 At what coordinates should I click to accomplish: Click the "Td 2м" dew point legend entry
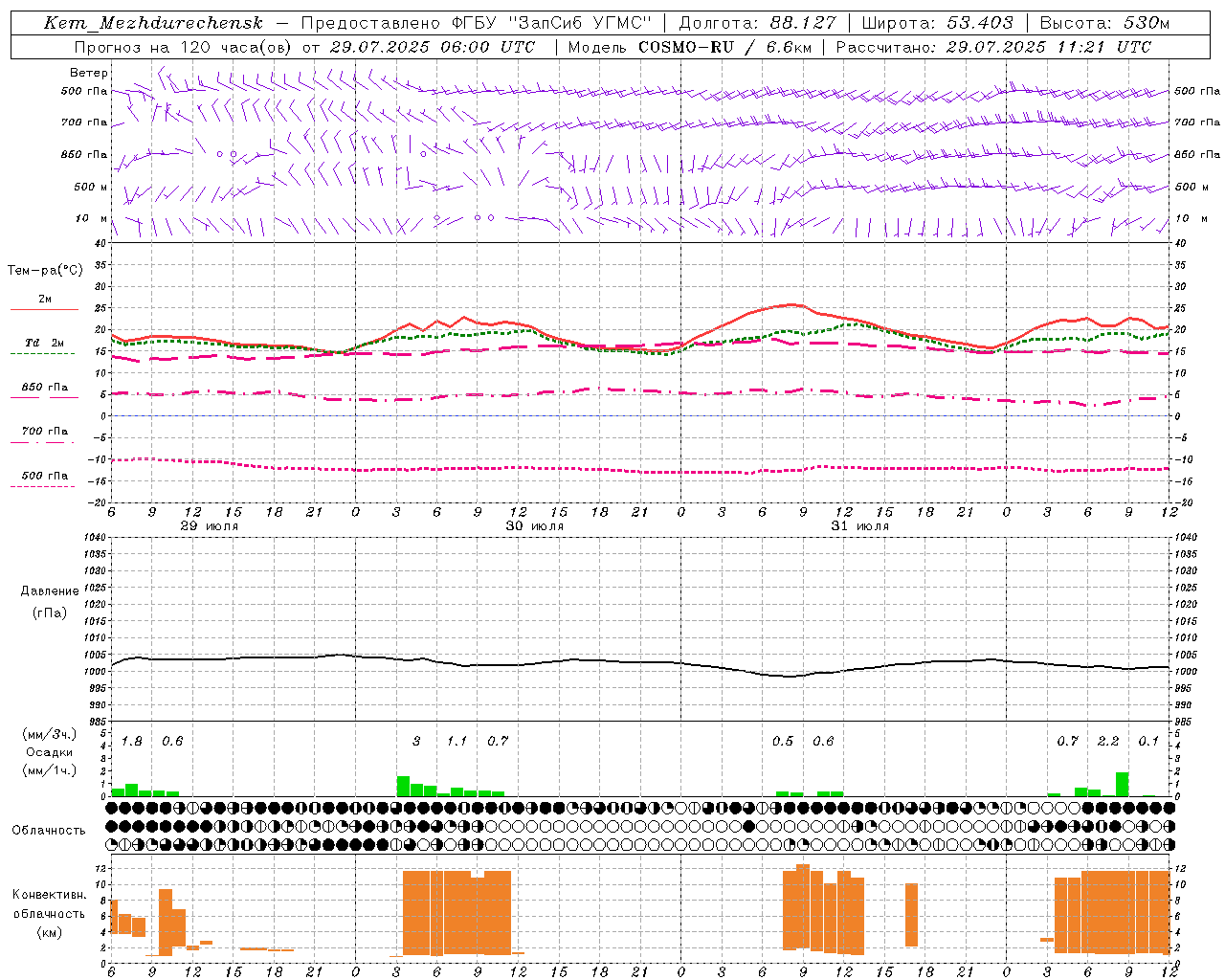(45, 343)
